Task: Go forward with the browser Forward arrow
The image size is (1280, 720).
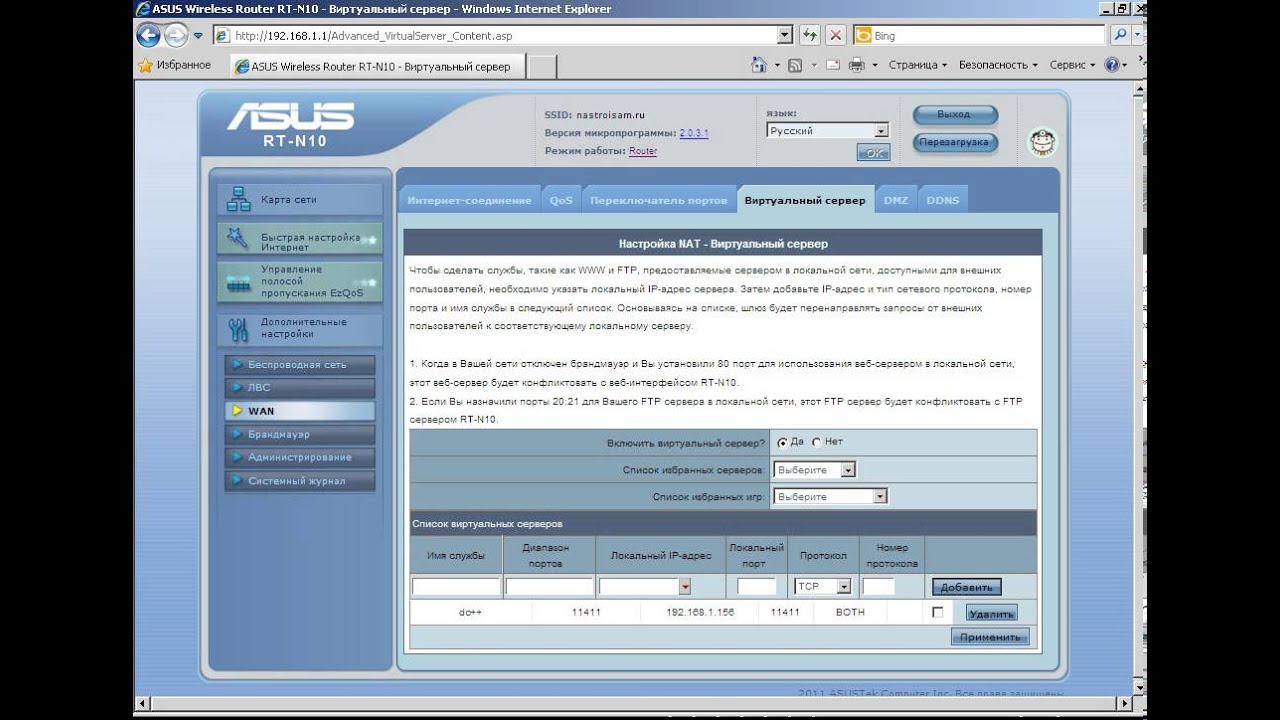Action: point(175,36)
